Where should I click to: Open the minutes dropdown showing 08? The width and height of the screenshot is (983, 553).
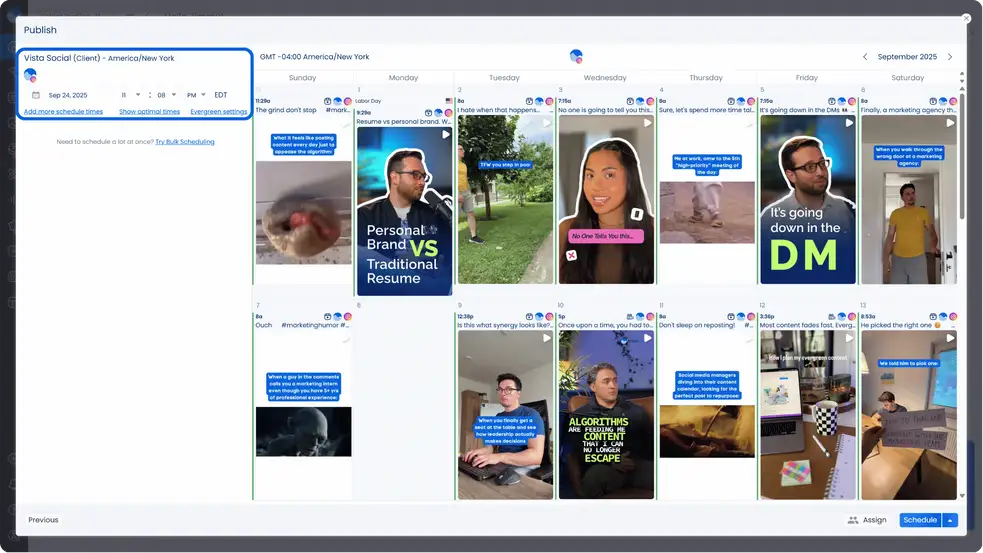(x=166, y=95)
